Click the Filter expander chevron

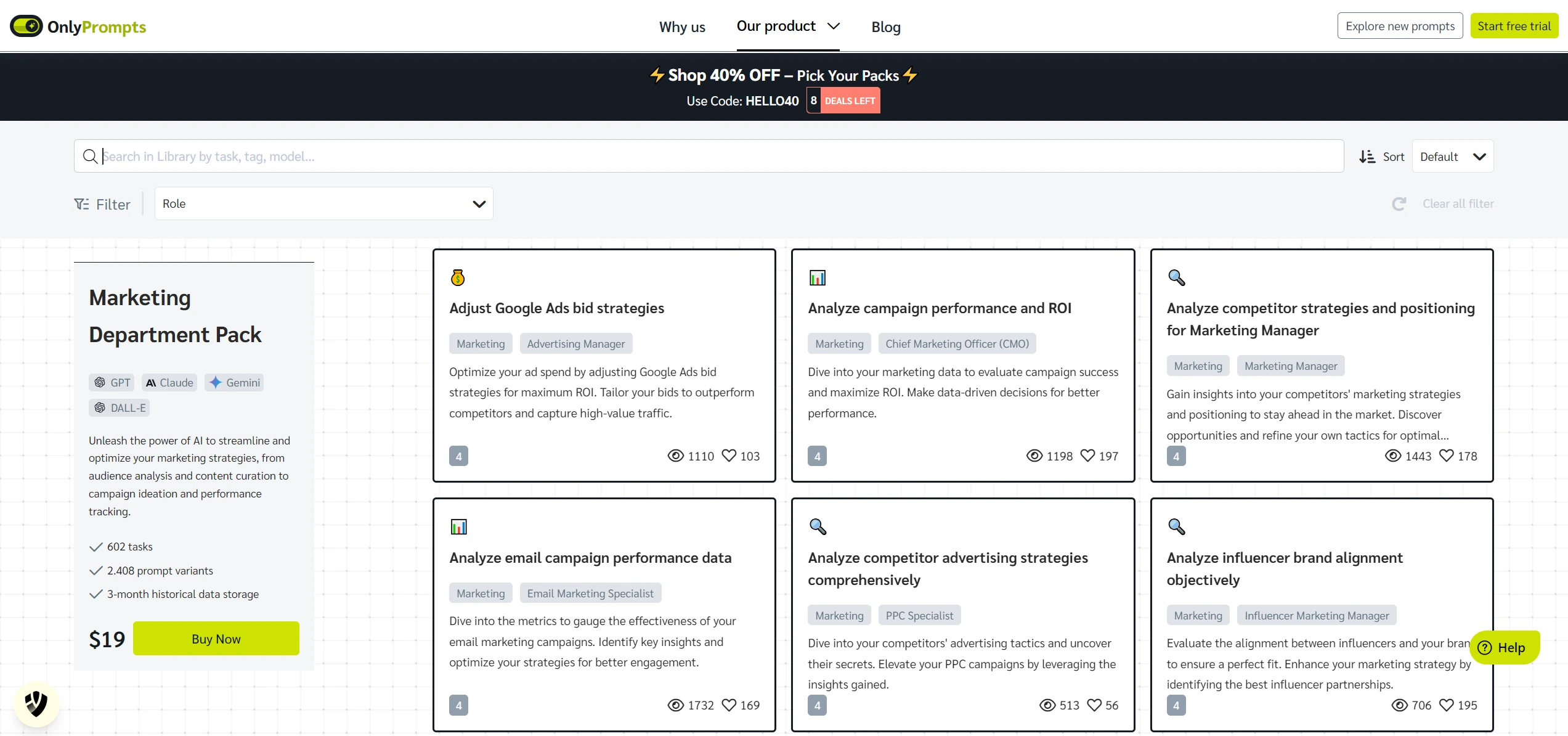tap(478, 204)
